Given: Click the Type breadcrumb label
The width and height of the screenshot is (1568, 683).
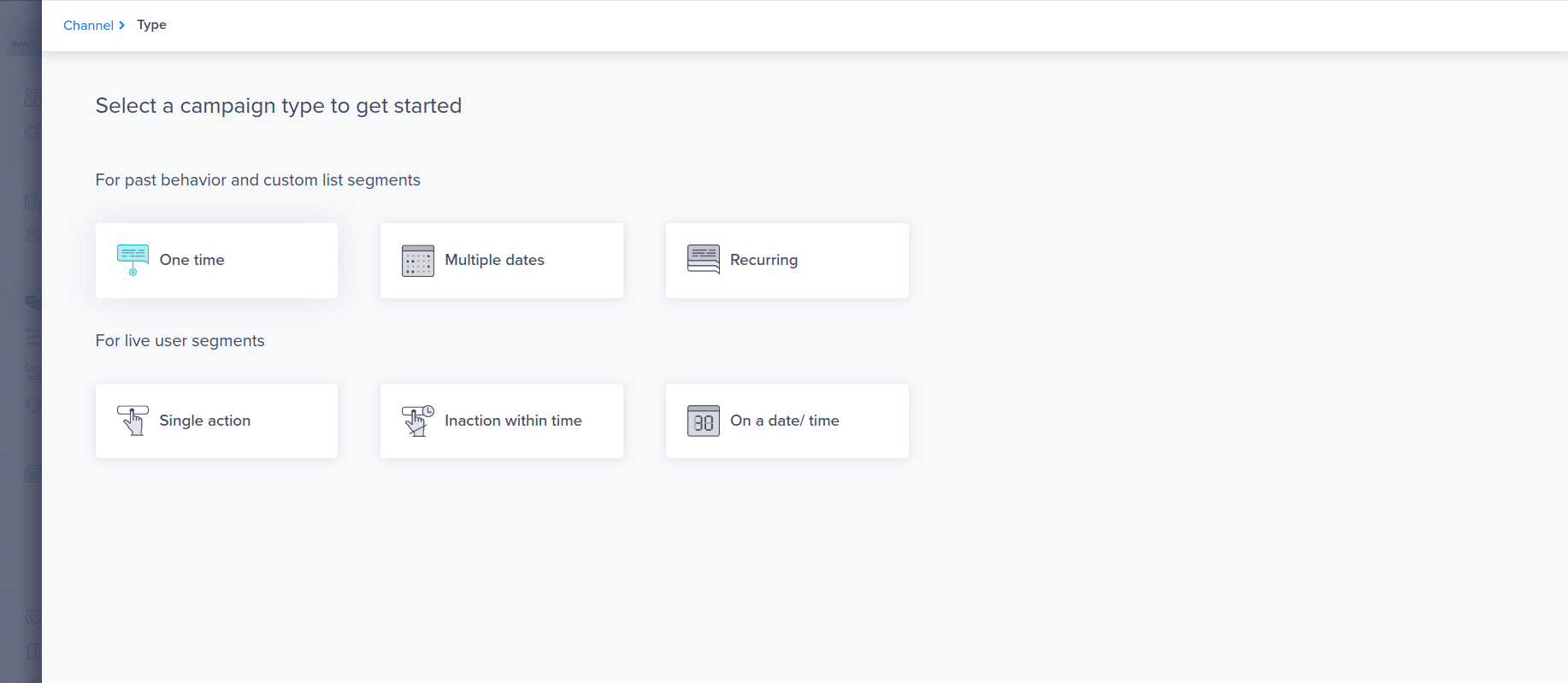Looking at the screenshot, I should tap(151, 25).
